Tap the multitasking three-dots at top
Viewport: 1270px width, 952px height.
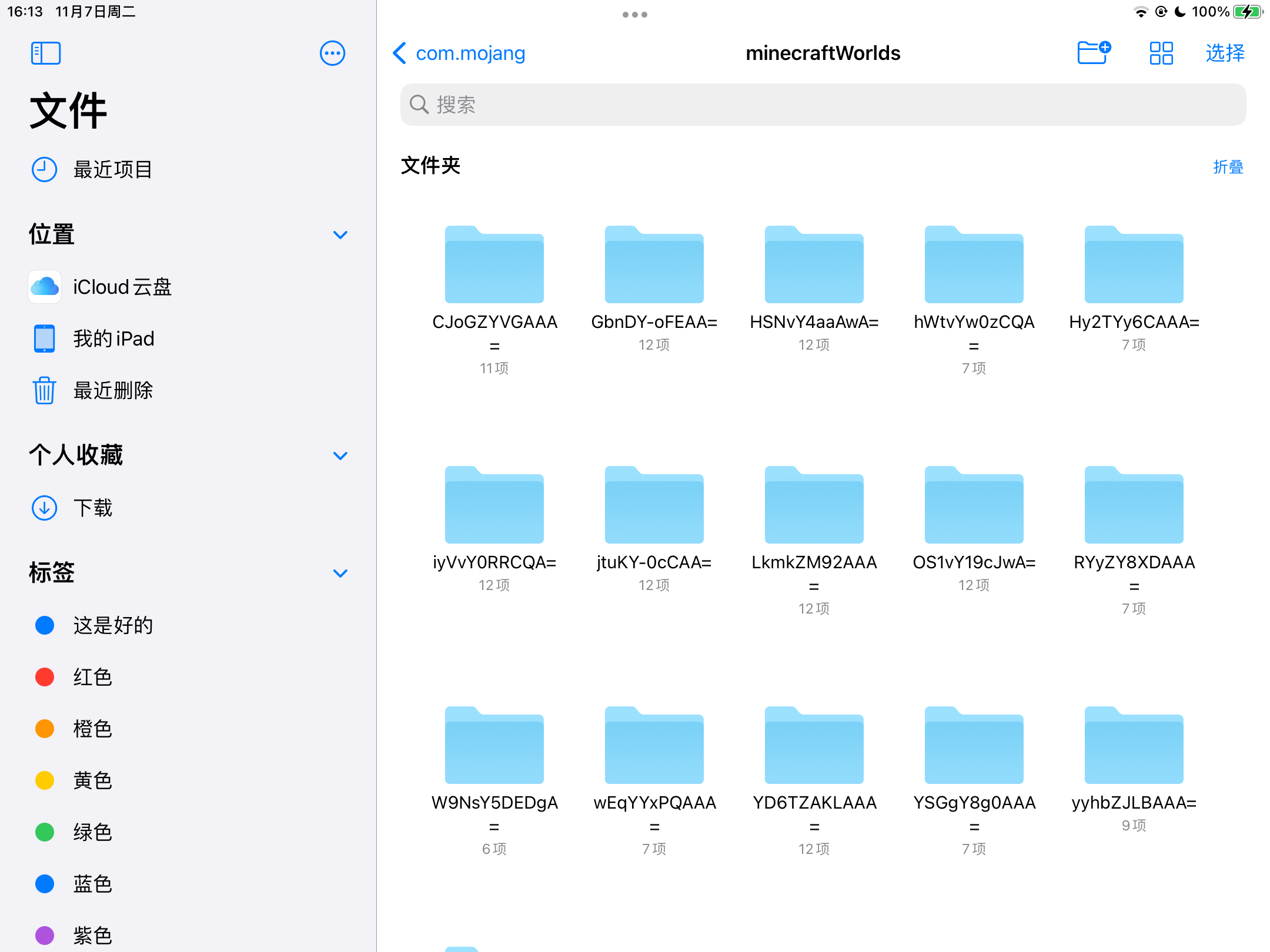pyautogui.click(x=635, y=15)
